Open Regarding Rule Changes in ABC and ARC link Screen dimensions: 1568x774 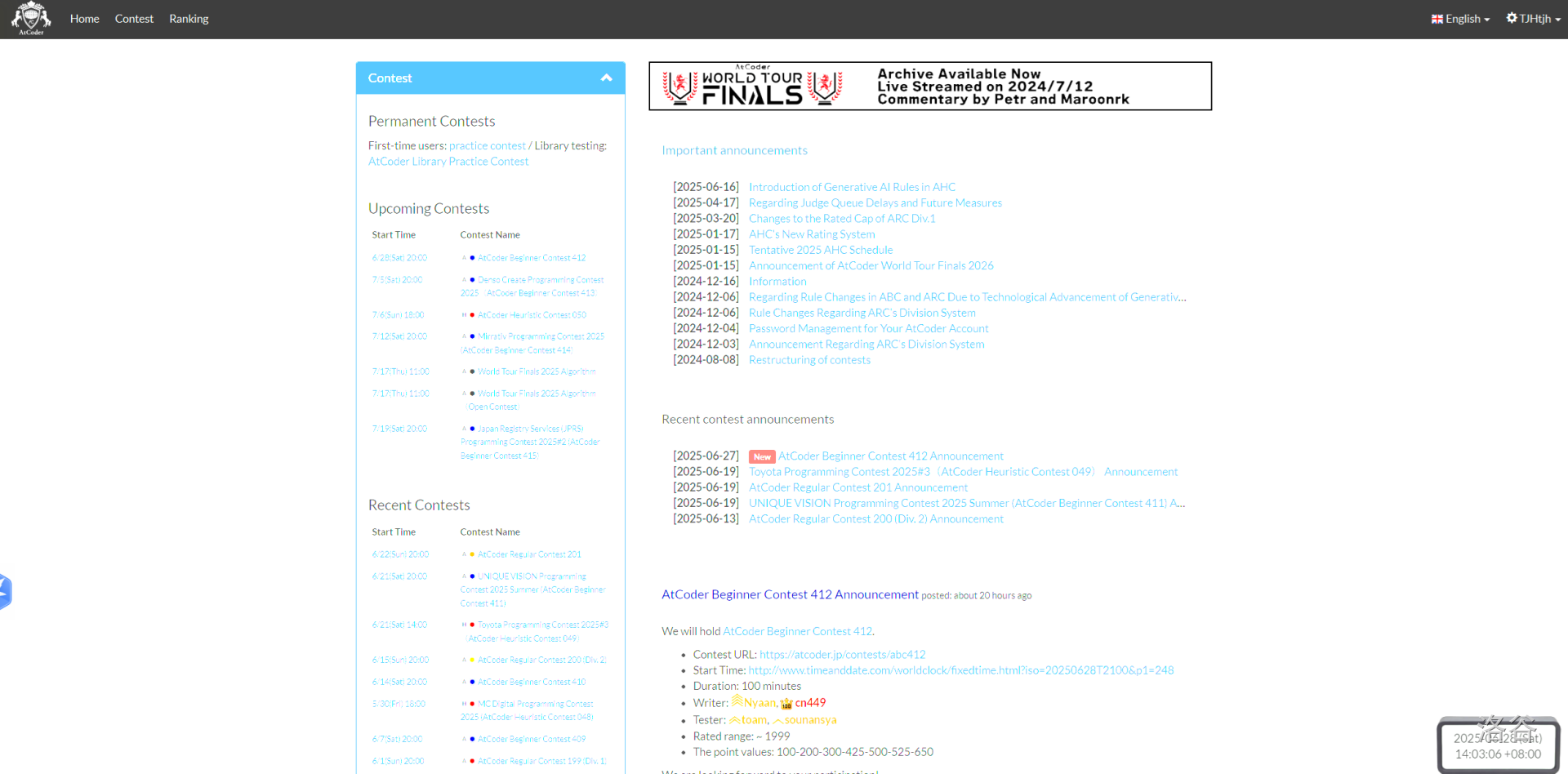(x=967, y=297)
